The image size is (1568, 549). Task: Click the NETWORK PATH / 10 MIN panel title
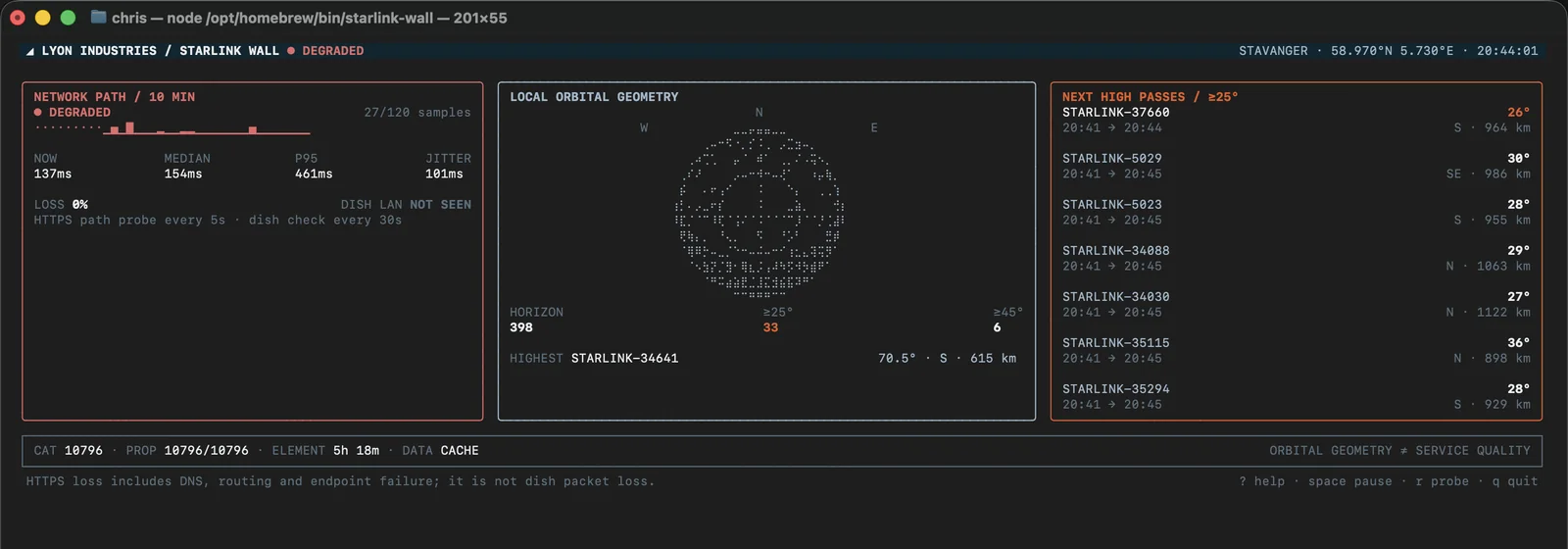coord(115,97)
